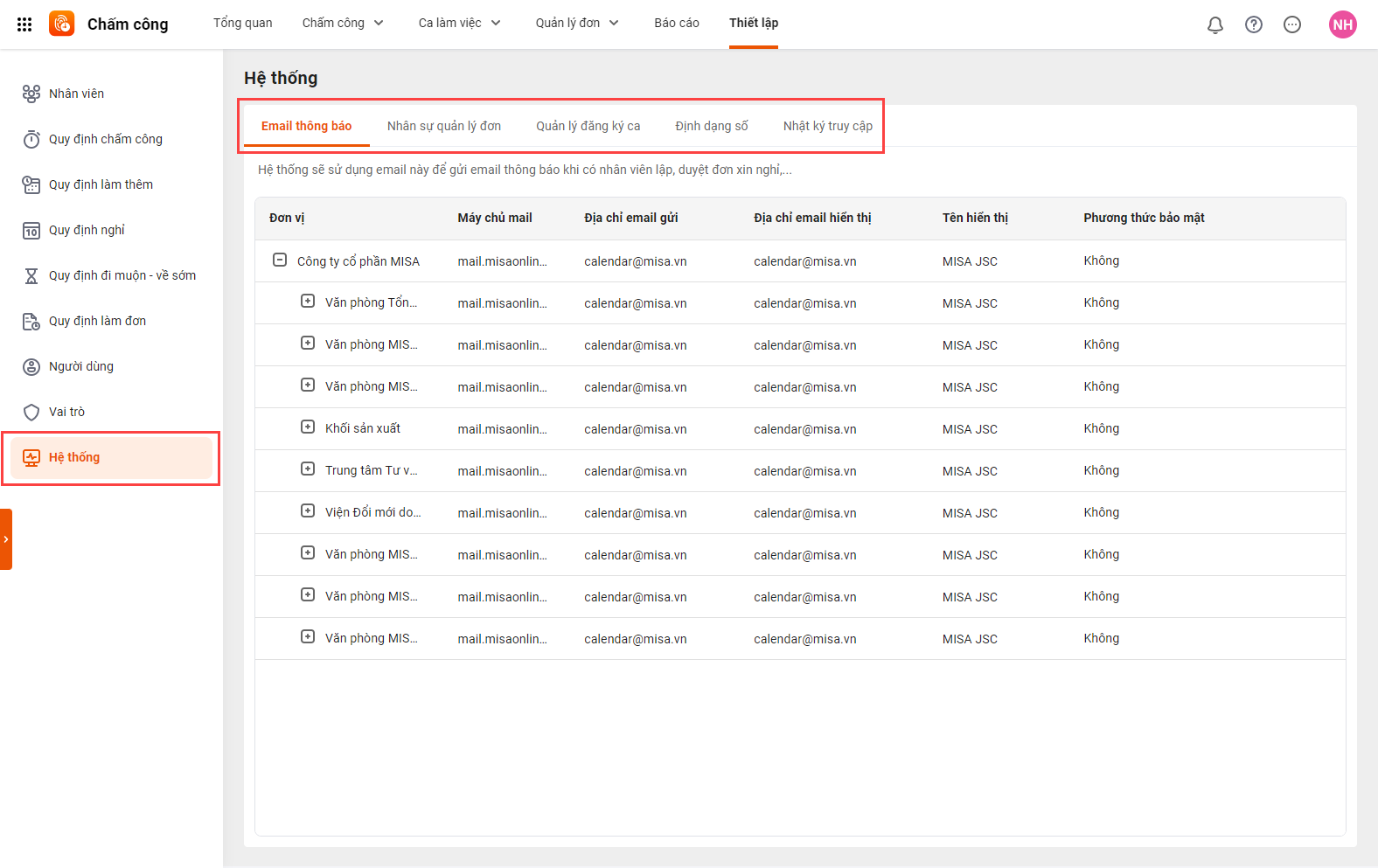Click MISA JSC in Trung tâm Tư v... row
This screenshot has width=1378, height=868.
click(970, 471)
